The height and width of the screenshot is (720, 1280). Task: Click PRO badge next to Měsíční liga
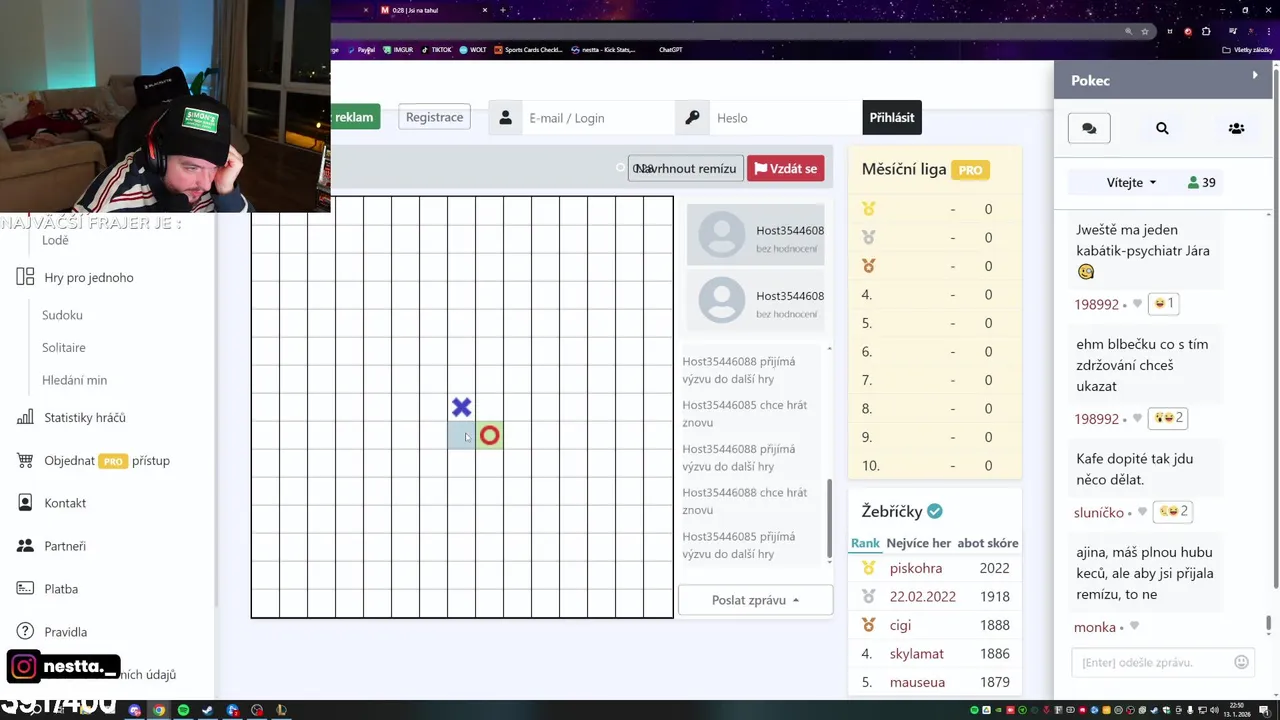click(970, 170)
